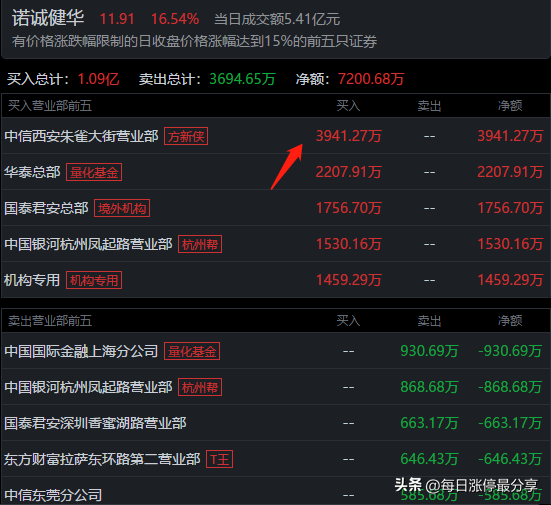Click the 卖出 column header in the buy table

pyautogui.click(x=429, y=106)
